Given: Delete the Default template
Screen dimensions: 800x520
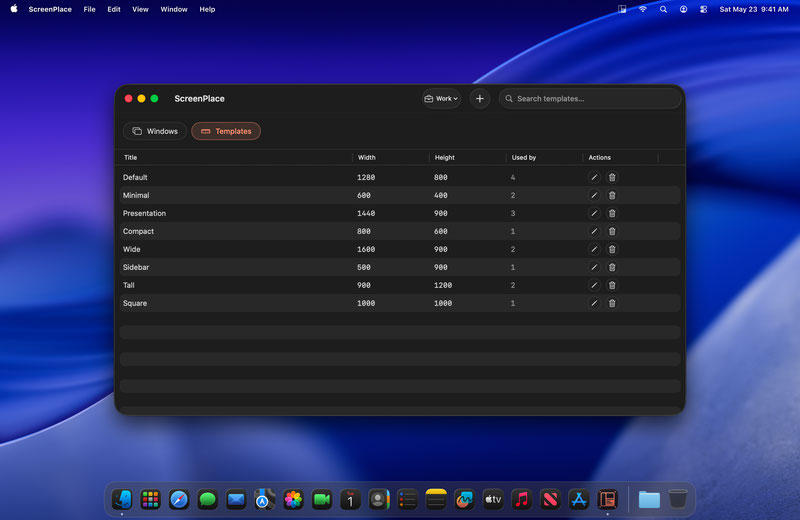Looking at the screenshot, I should 612,177.
